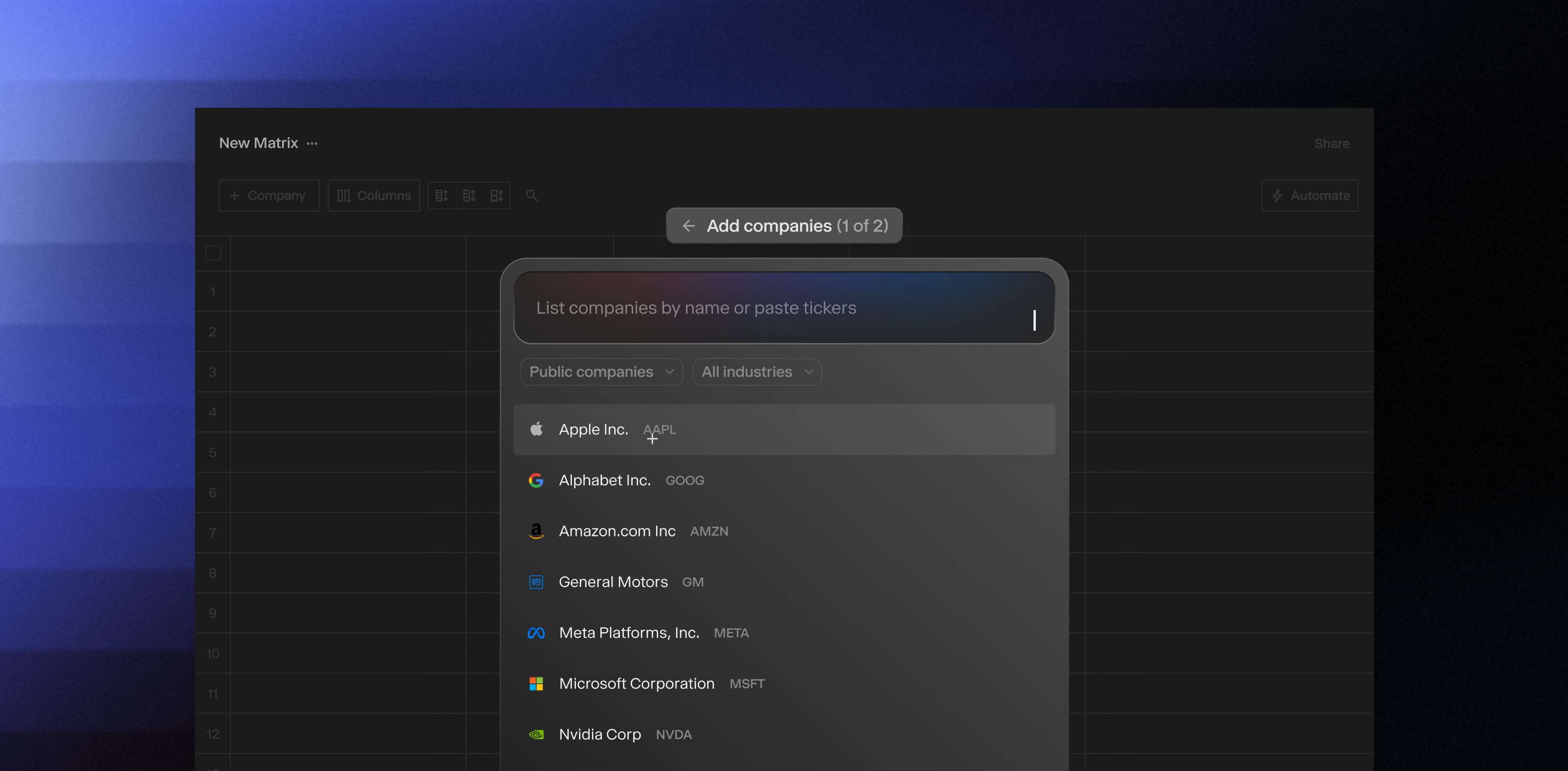Click the Apple logo icon

(536, 429)
